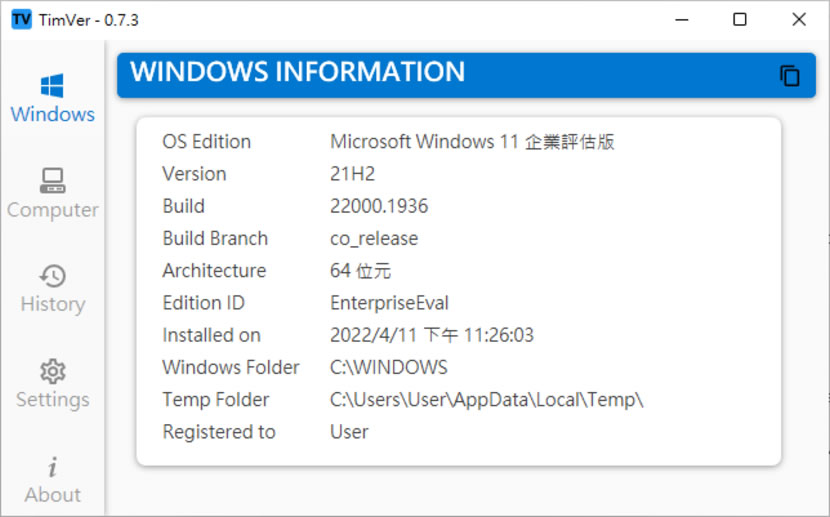This screenshot has height=517, width=830.
Task: Click the co_release Build Branch value
Action: [374, 239]
